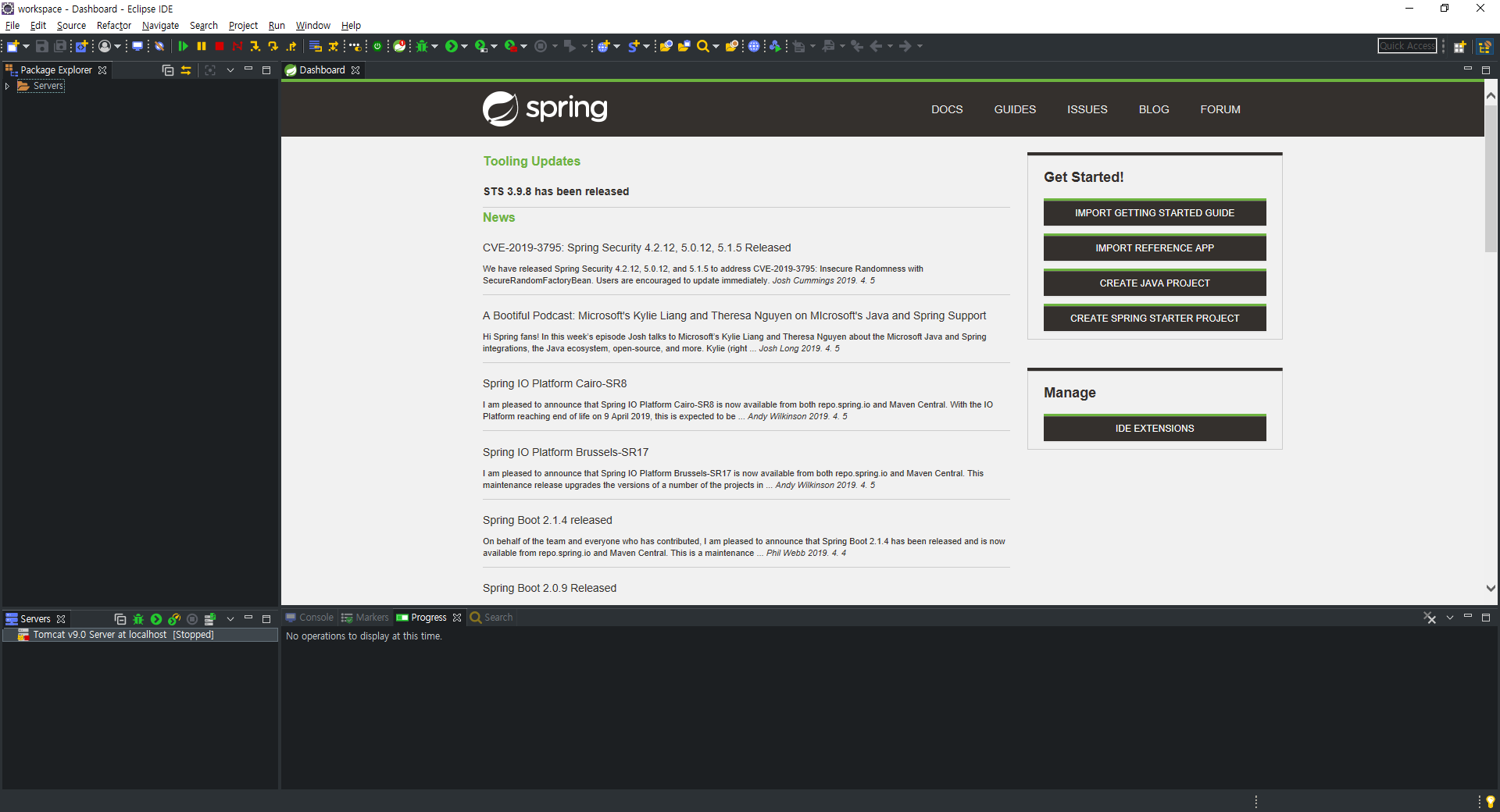1500x812 pixels.
Task: Click Collapse All in Package Explorer
Action: (168, 70)
